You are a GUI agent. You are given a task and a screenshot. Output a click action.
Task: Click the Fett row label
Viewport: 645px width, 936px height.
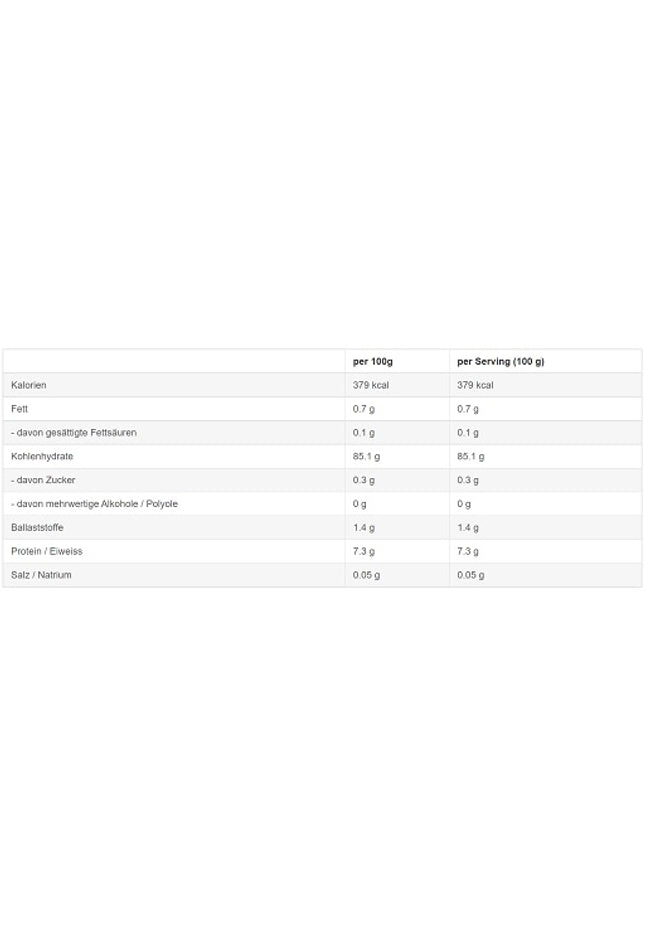pyautogui.click(x=20, y=409)
